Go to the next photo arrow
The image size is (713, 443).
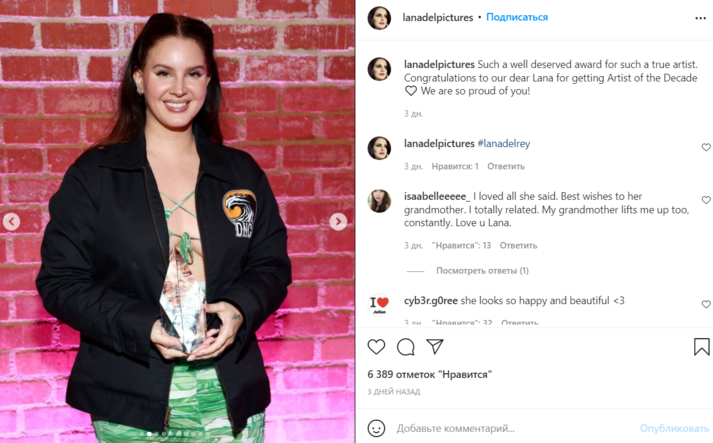coord(338,222)
